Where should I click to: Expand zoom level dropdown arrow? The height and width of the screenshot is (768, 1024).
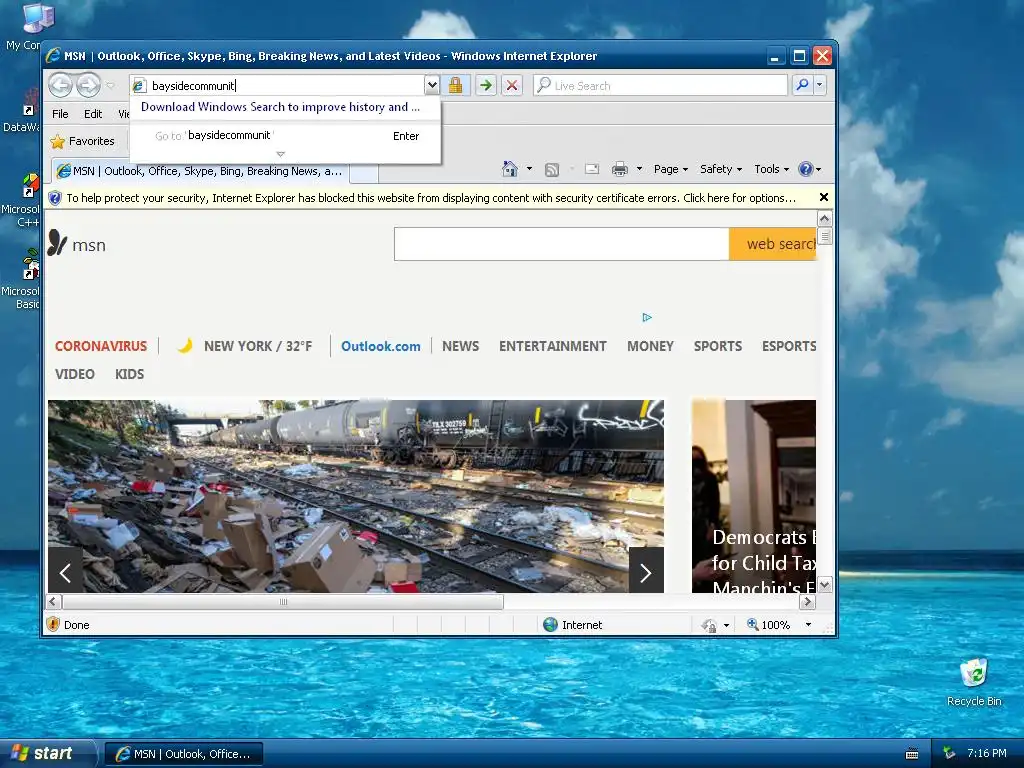point(808,625)
